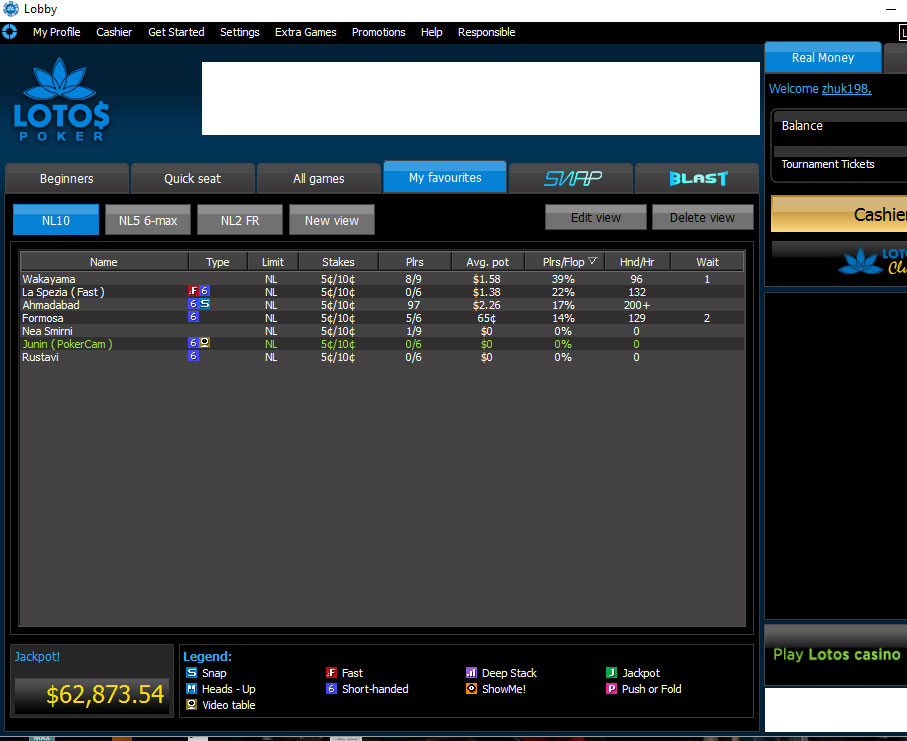Select the Ahmadabad table row

click(x=382, y=305)
